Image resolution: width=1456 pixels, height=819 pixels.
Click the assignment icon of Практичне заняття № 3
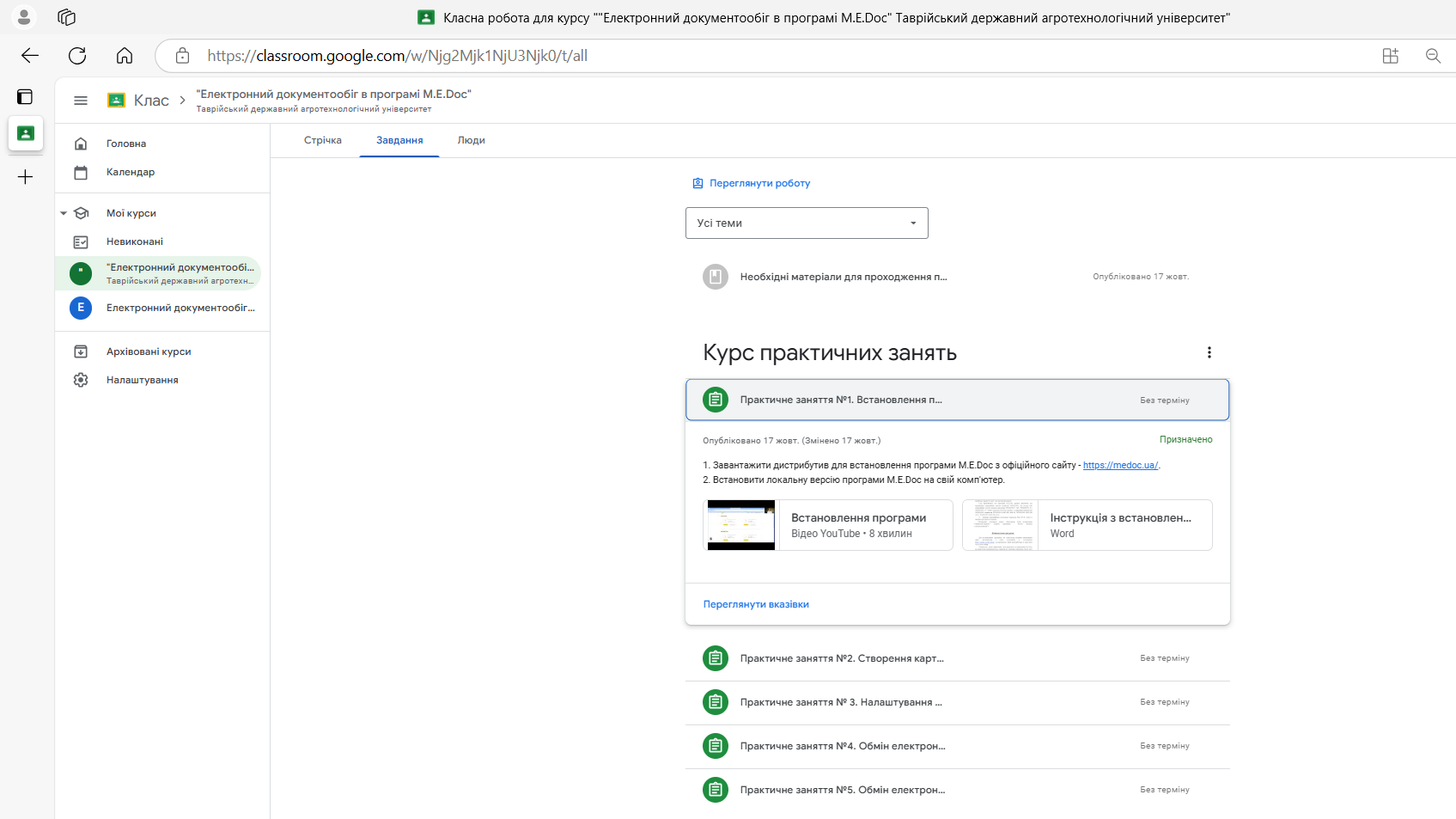(716, 702)
